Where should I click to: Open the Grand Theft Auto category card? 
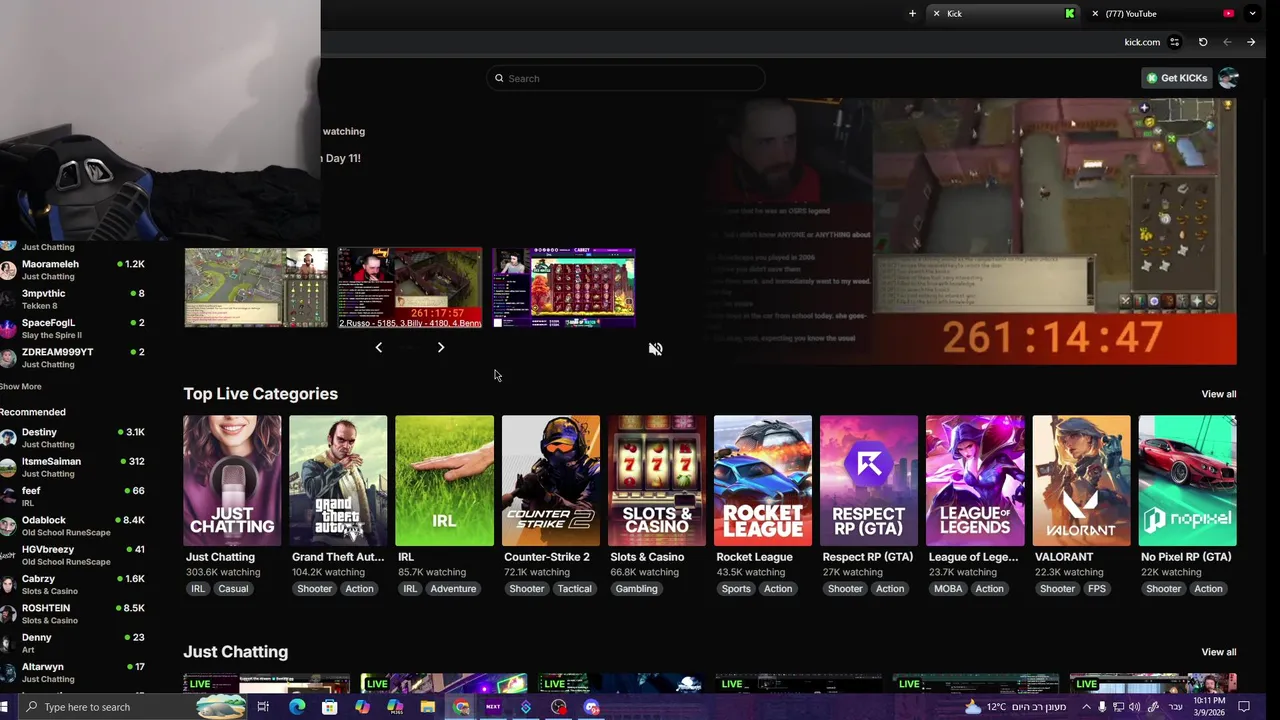pyautogui.click(x=338, y=481)
